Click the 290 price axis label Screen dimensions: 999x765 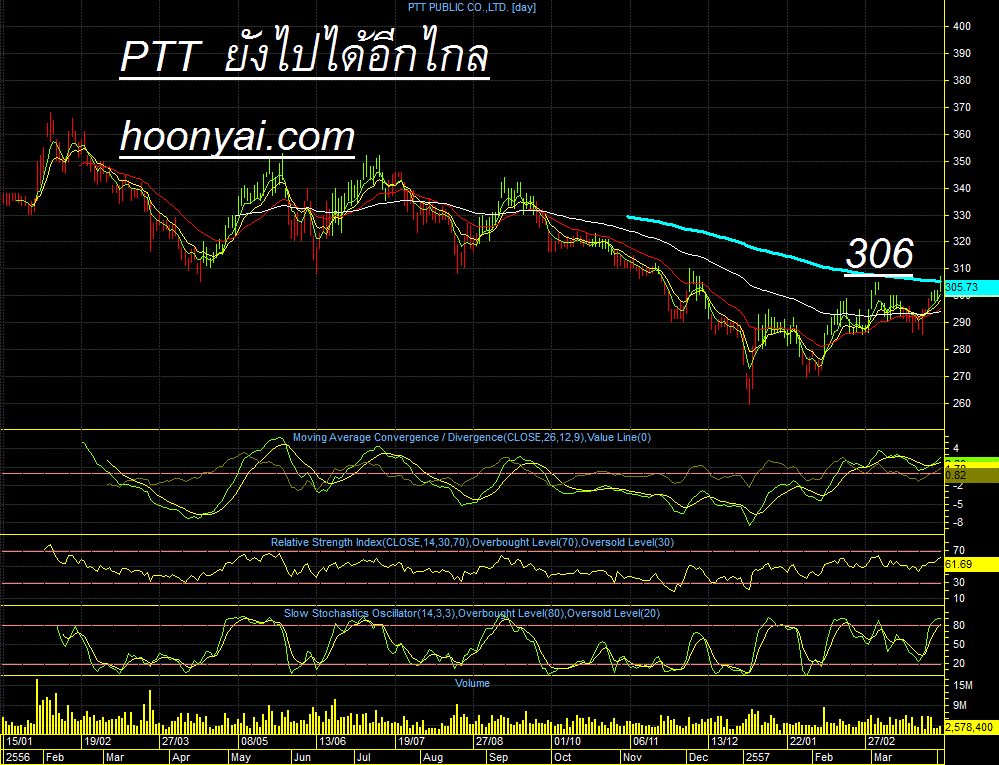point(962,322)
